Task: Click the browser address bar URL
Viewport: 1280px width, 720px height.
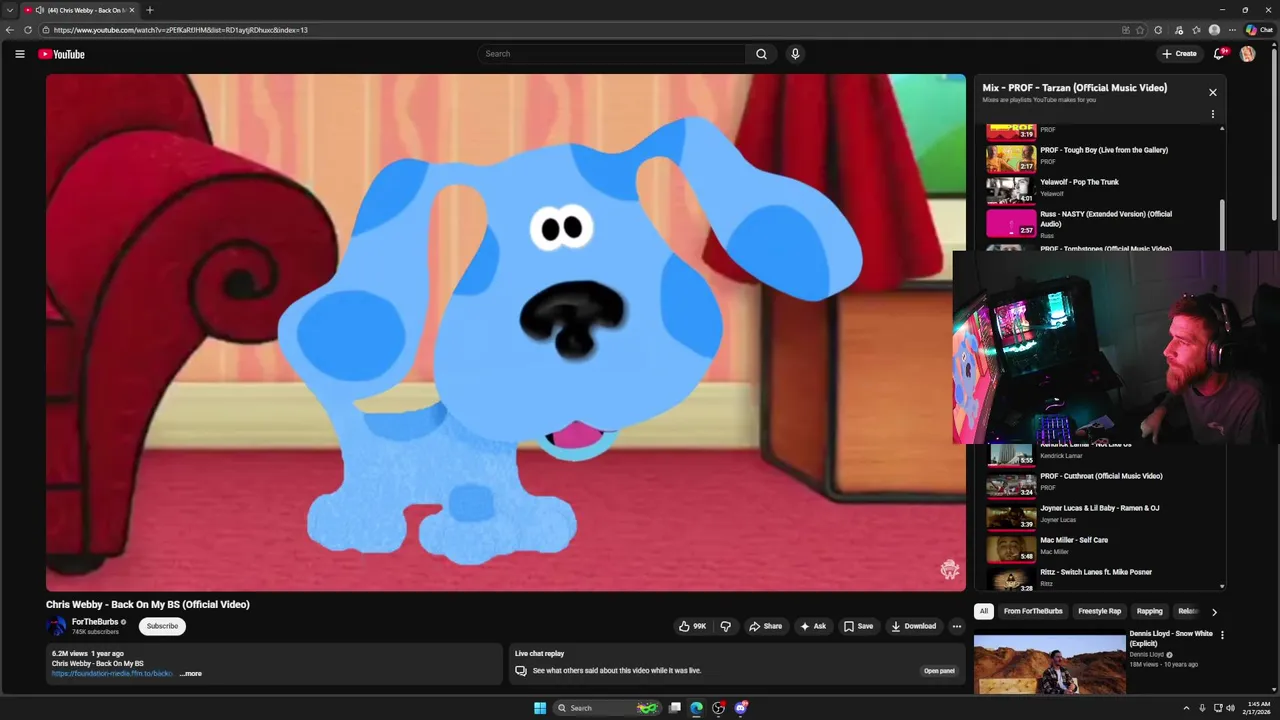Action: tap(180, 30)
